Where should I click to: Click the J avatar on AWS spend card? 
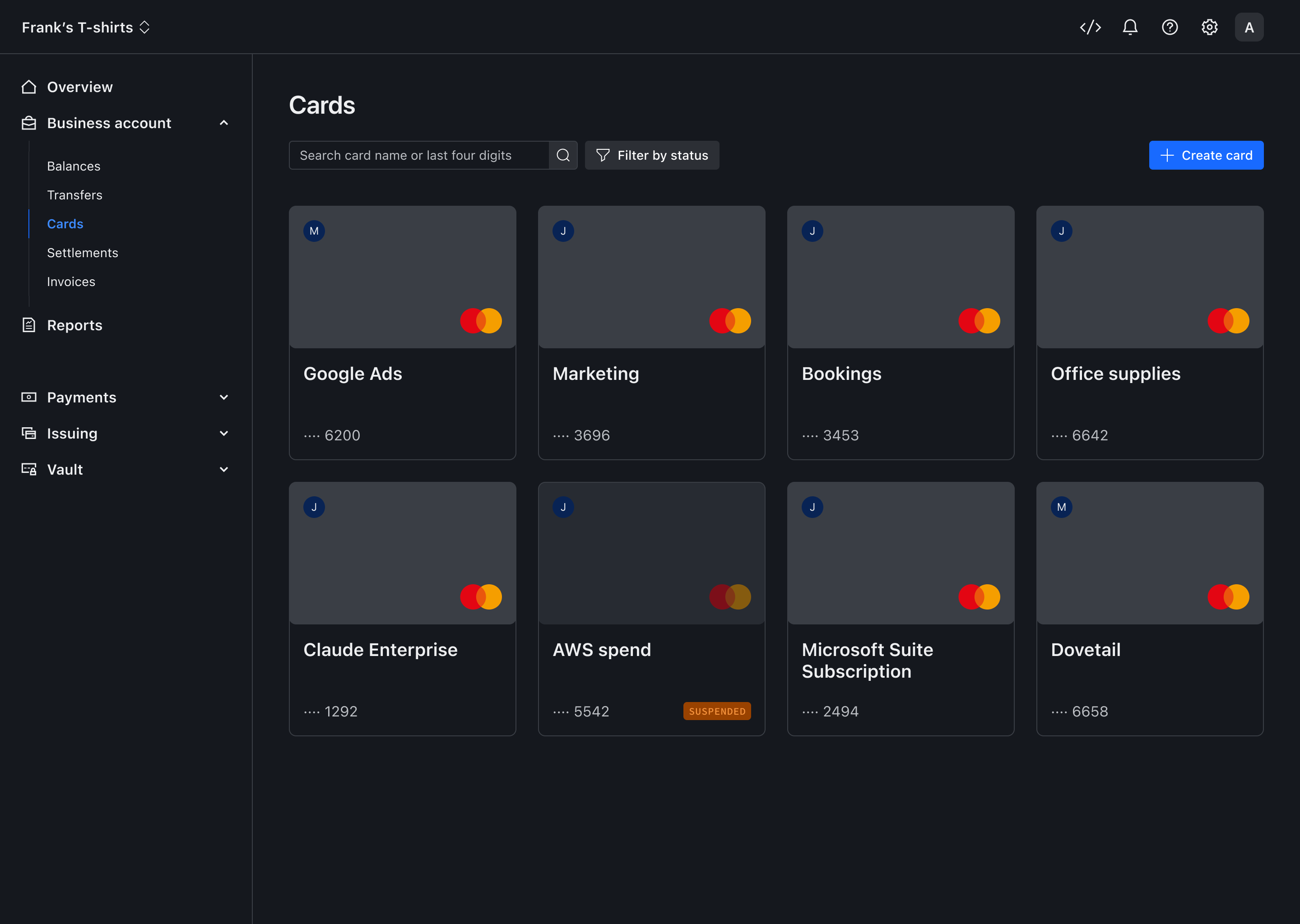[x=563, y=507]
